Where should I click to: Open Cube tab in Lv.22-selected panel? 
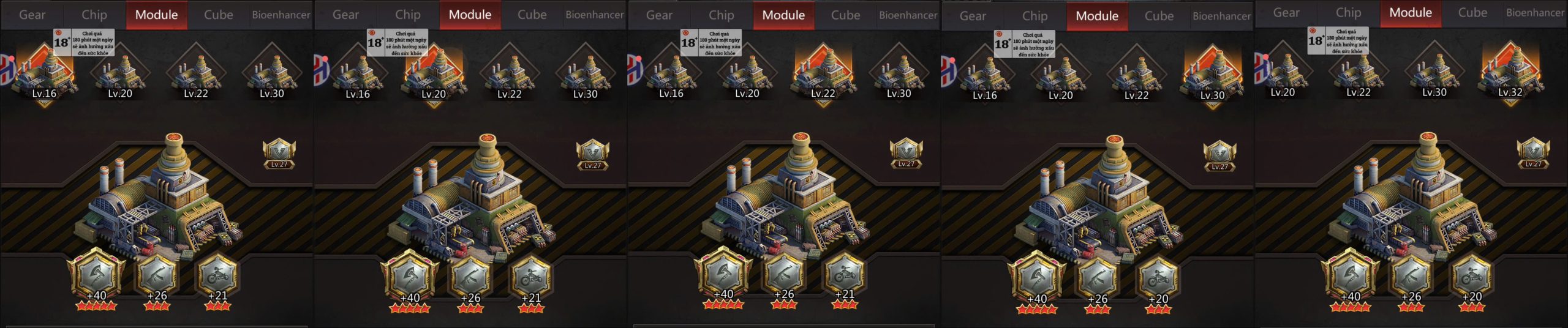tap(845, 15)
